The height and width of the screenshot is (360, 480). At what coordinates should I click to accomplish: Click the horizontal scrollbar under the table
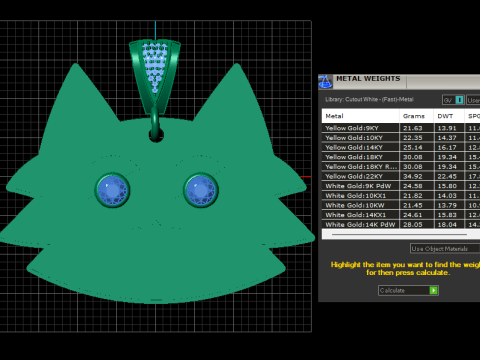click(x=399, y=234)
